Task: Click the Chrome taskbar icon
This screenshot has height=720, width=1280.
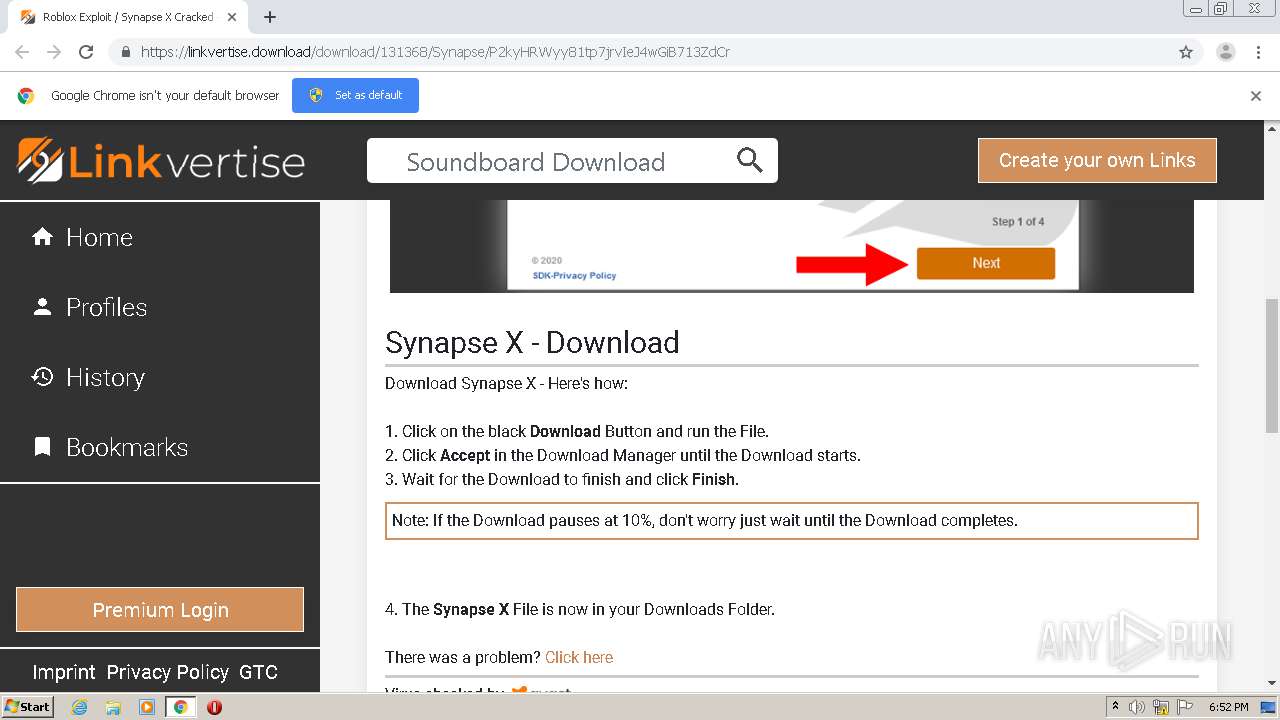Action: 180,707
